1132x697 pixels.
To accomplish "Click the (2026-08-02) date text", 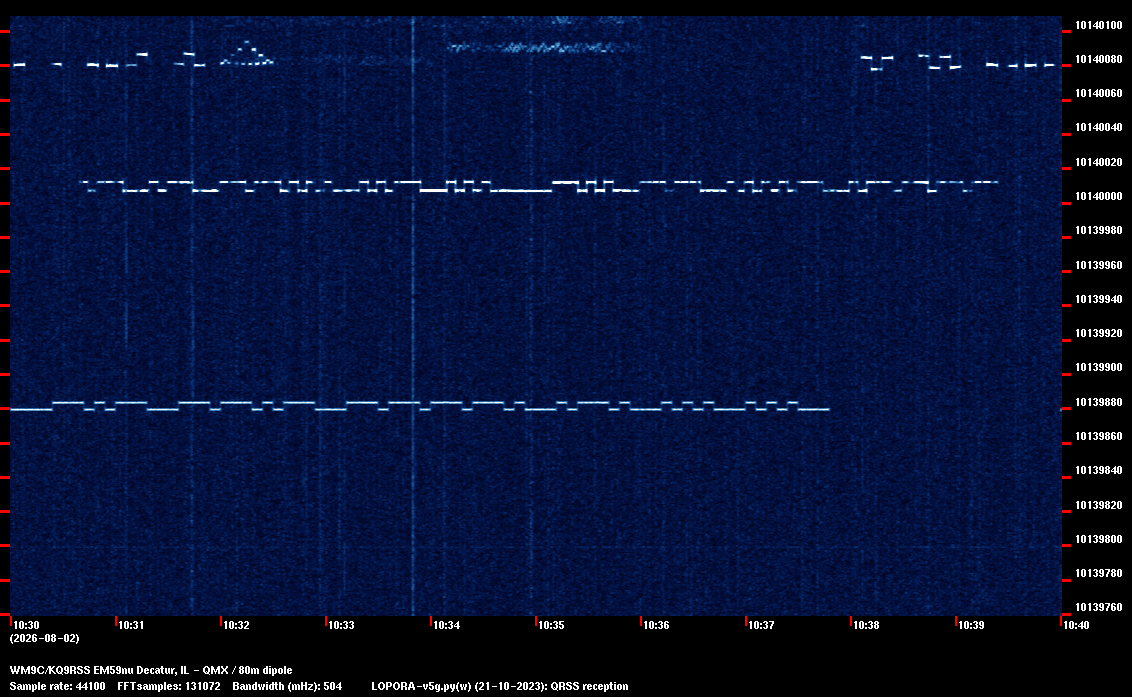I will [x=44, y=638].
